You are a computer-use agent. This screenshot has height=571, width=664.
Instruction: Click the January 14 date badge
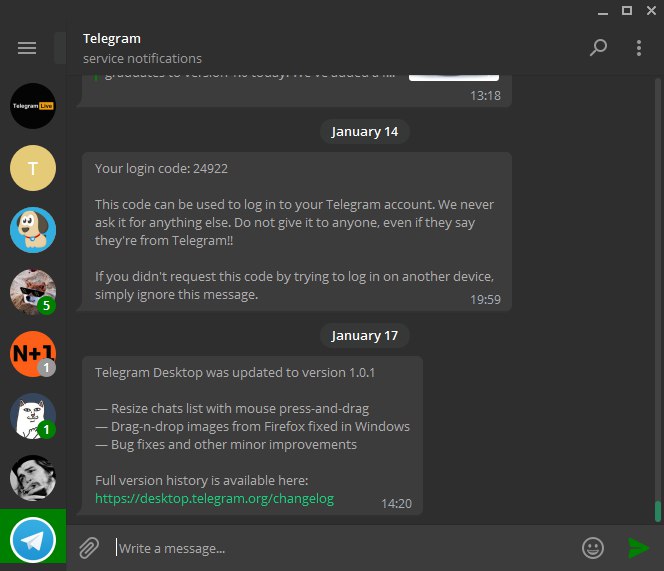coord(365,132)
